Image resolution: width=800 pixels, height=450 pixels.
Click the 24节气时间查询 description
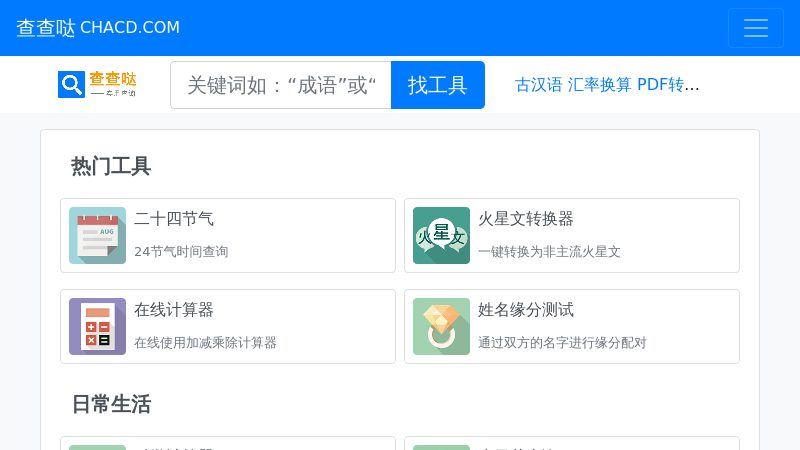[x=181, y=252]
